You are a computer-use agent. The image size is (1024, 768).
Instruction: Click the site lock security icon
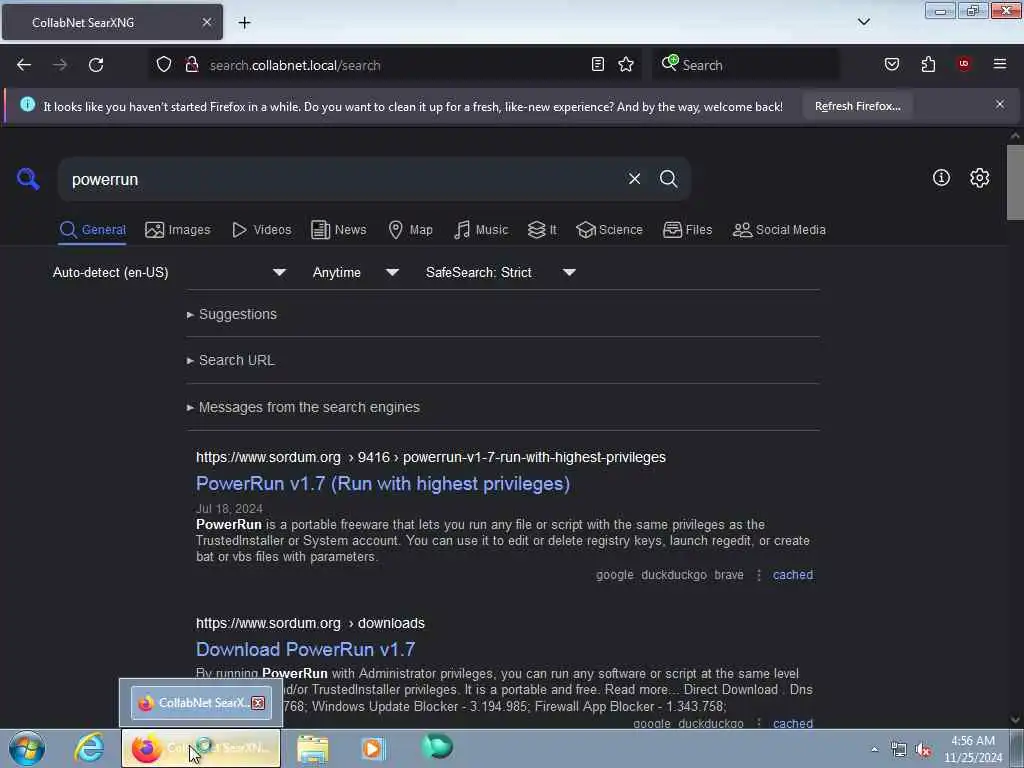pos(191,65)
